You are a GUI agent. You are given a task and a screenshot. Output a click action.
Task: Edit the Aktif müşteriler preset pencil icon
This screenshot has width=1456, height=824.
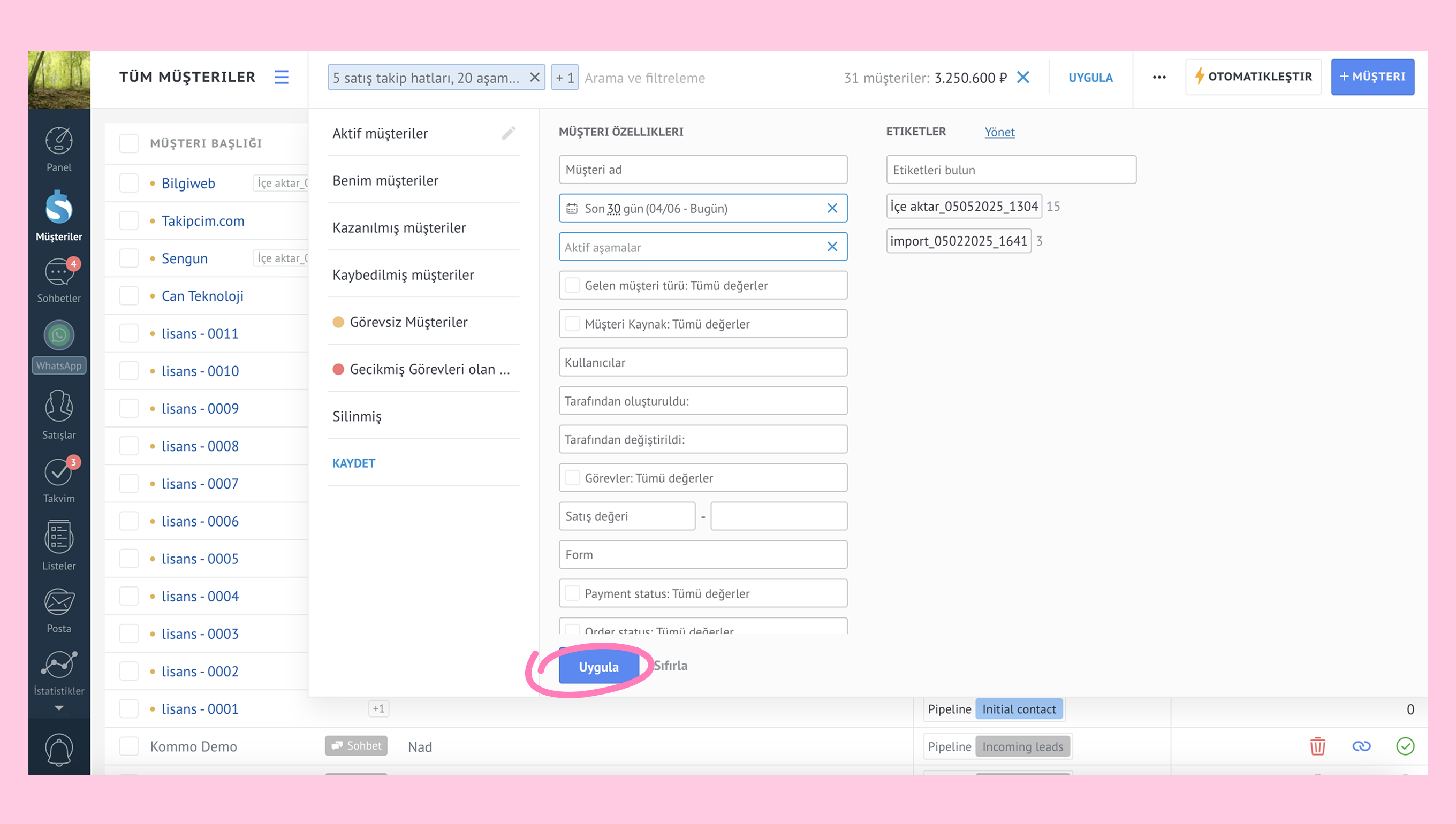(x=509, y=133)
